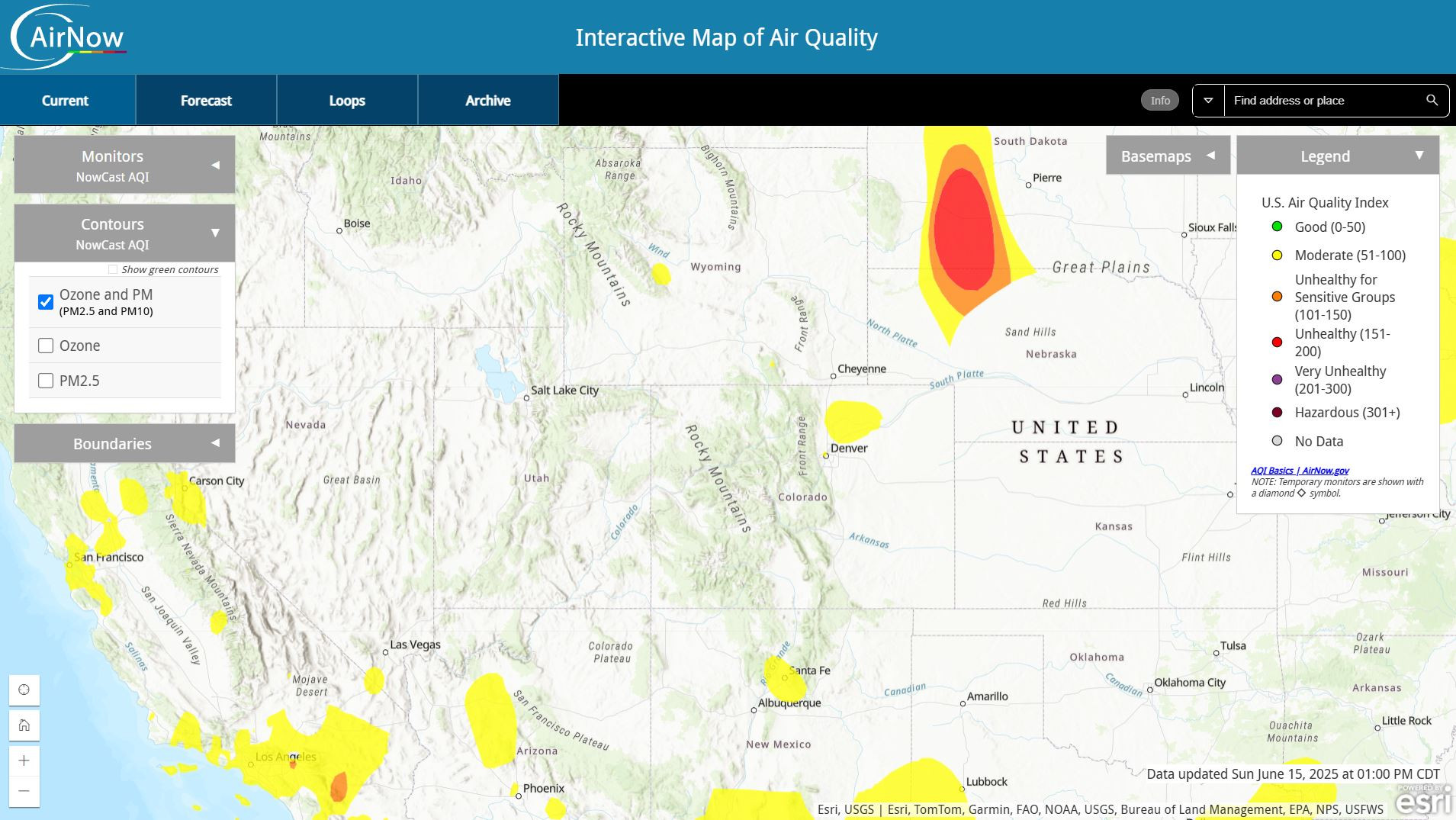Click the red unhealthy contour in South Dakota
The width and height of the screenshot is (1456, 820).
pyautogui.click(x=964, y=229)
